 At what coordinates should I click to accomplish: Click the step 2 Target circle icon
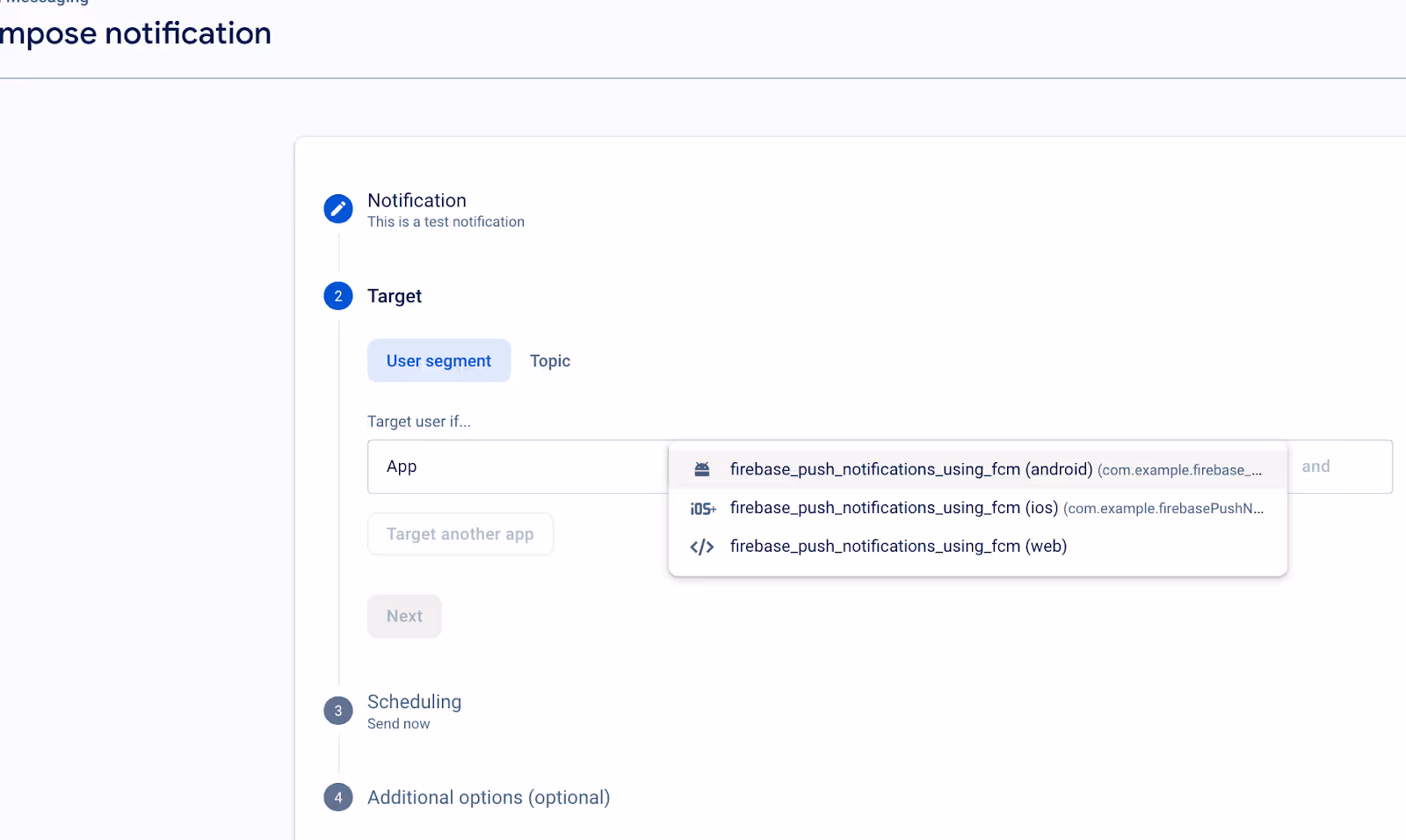point(338,296)
